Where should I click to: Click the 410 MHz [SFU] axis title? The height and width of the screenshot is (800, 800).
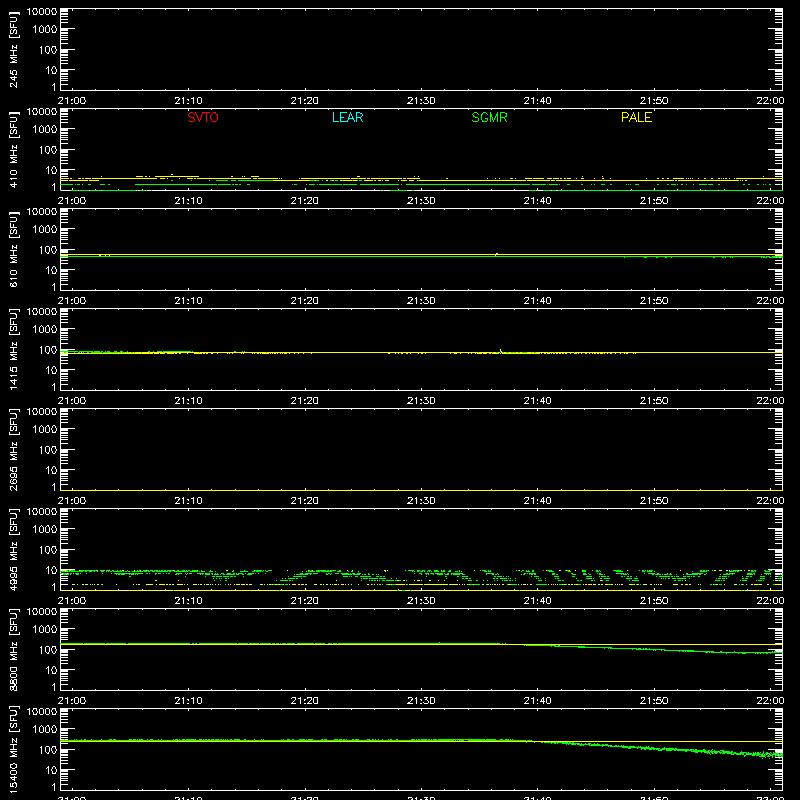pyautogui.click(x=13, y=149)
